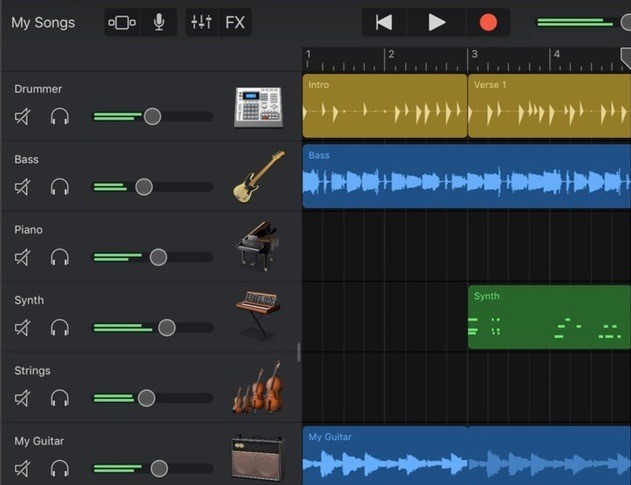This screenshot has width=631, height=485.
Task: Open the microphone input button
Action: coord(158,22)
